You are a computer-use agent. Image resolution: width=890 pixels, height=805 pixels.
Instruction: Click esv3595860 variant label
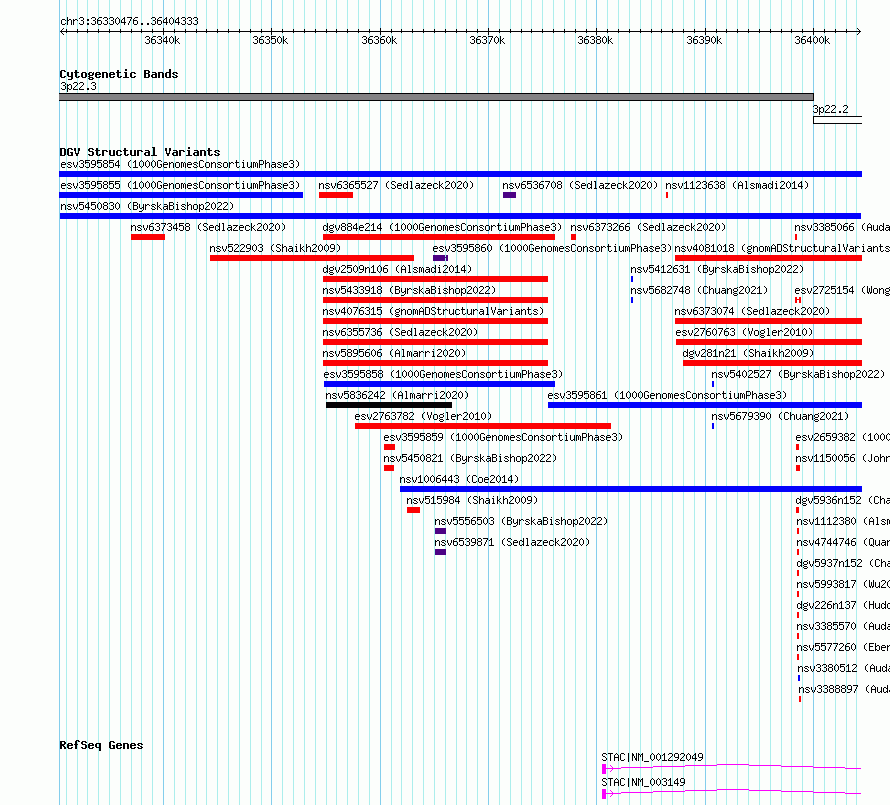tap(552, 249)
